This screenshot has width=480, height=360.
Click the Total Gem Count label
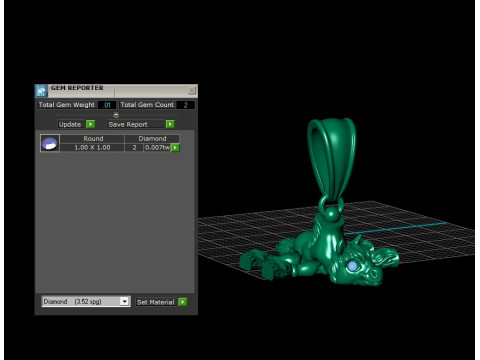[147, 105]
